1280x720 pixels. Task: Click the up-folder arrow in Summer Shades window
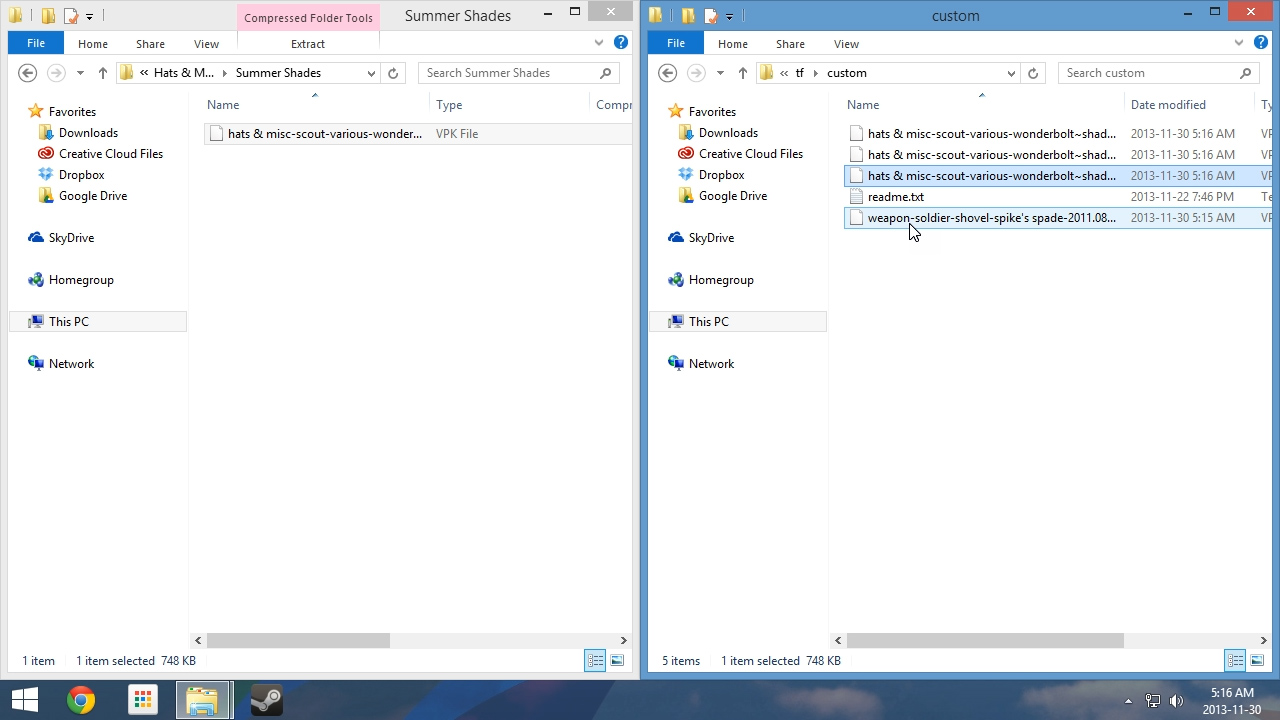[102, 73]
